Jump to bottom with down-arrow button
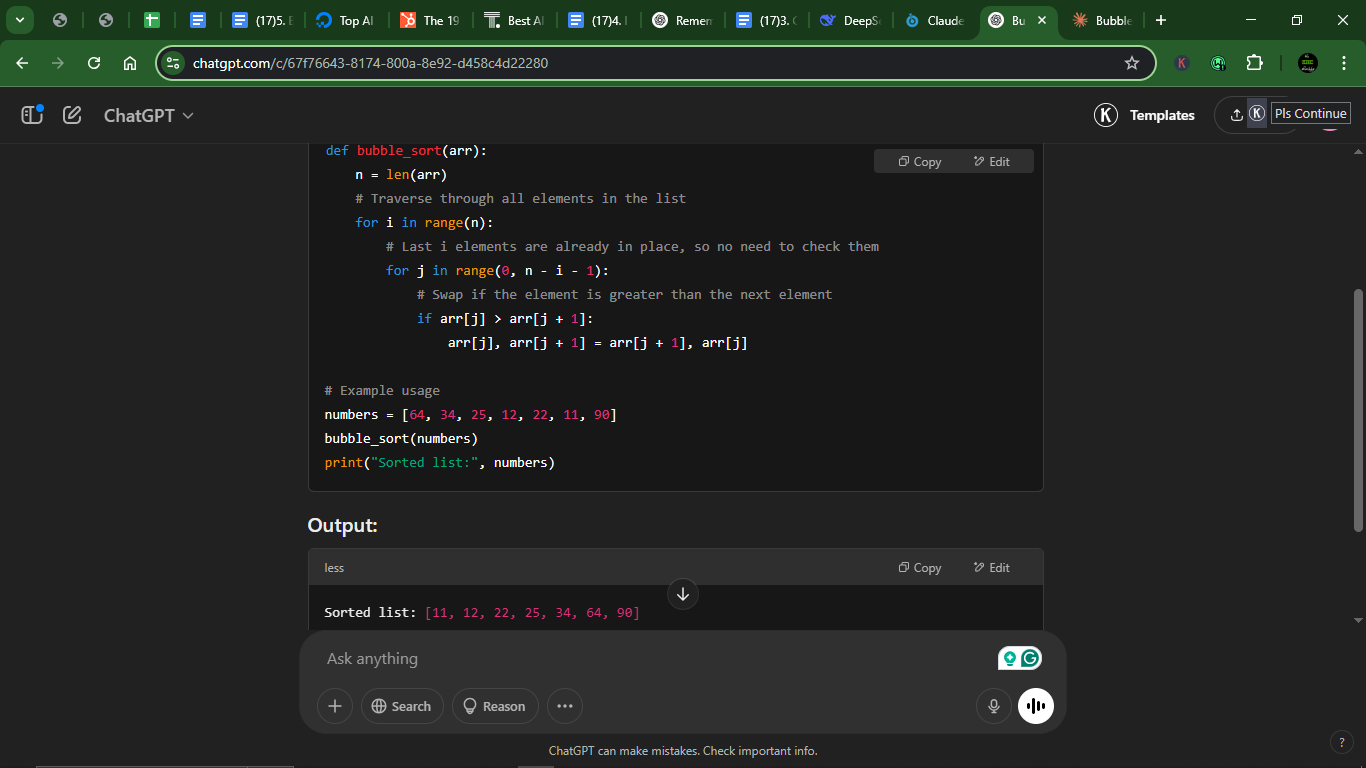The width and height of the screenshot is (1366, 768). tap(683, 594)
